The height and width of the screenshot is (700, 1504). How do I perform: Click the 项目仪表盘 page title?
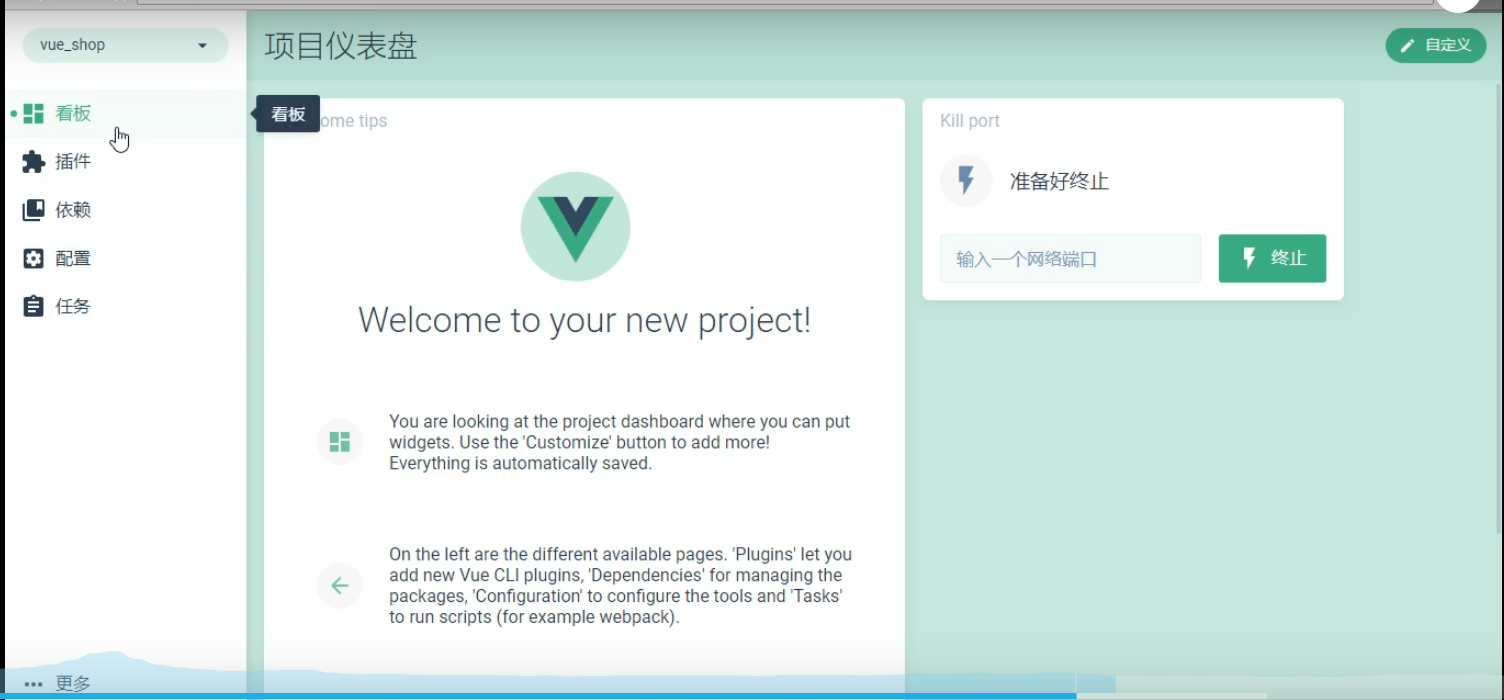341,46
